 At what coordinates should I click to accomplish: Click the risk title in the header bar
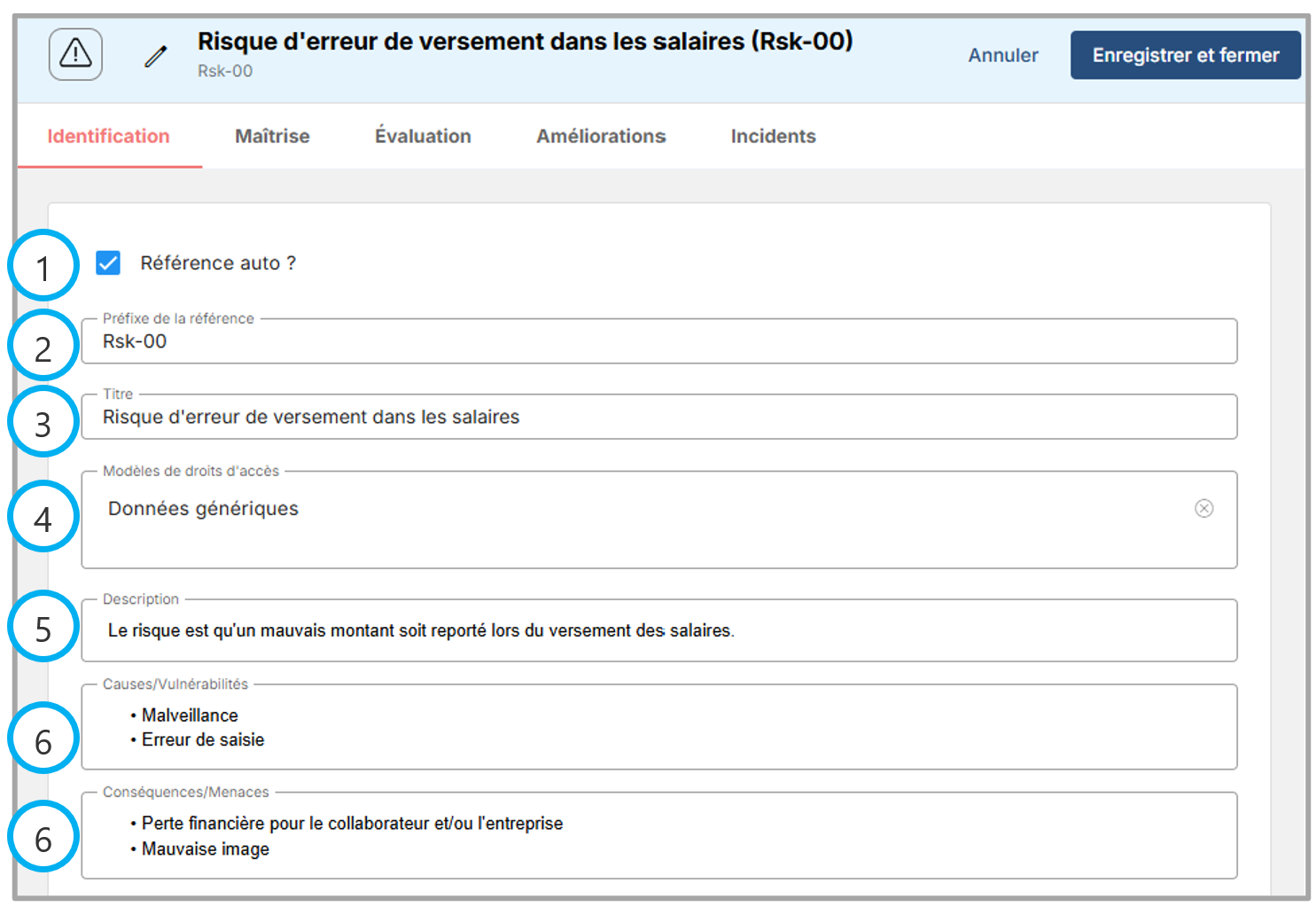[x=525, y=42]
